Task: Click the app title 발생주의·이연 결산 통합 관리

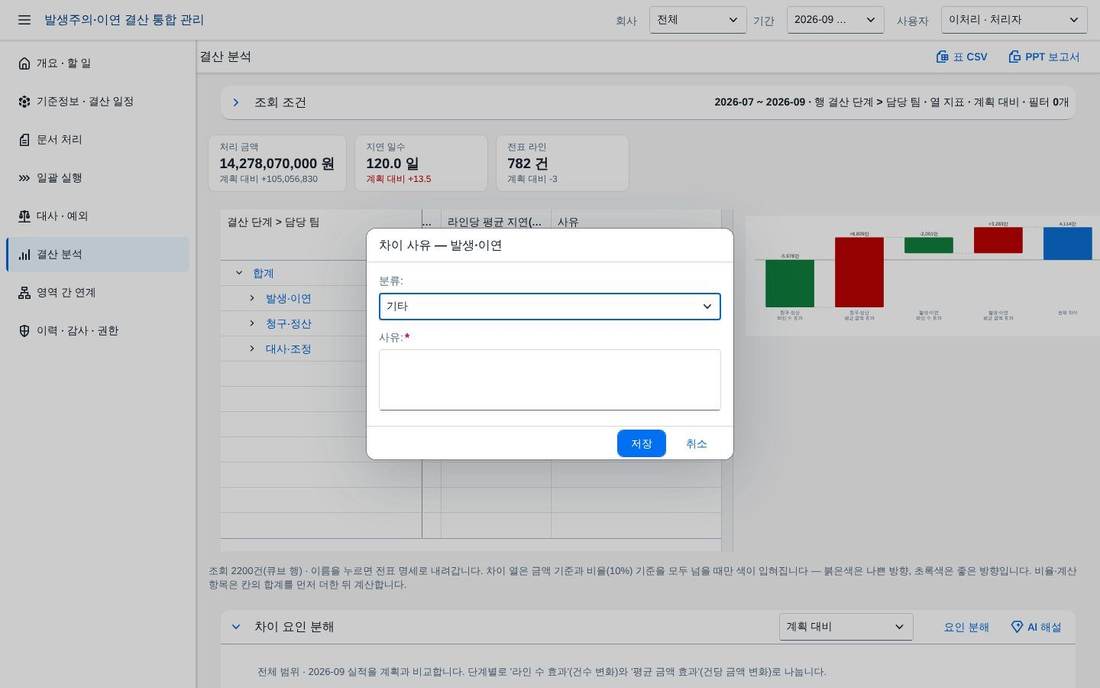Action: [124, 20]
